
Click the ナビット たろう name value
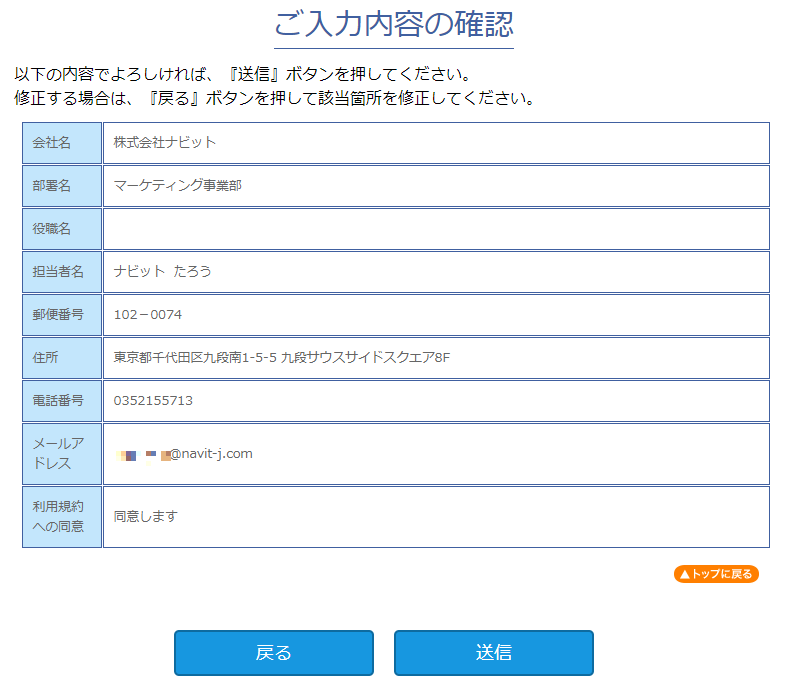coord(163,272)
